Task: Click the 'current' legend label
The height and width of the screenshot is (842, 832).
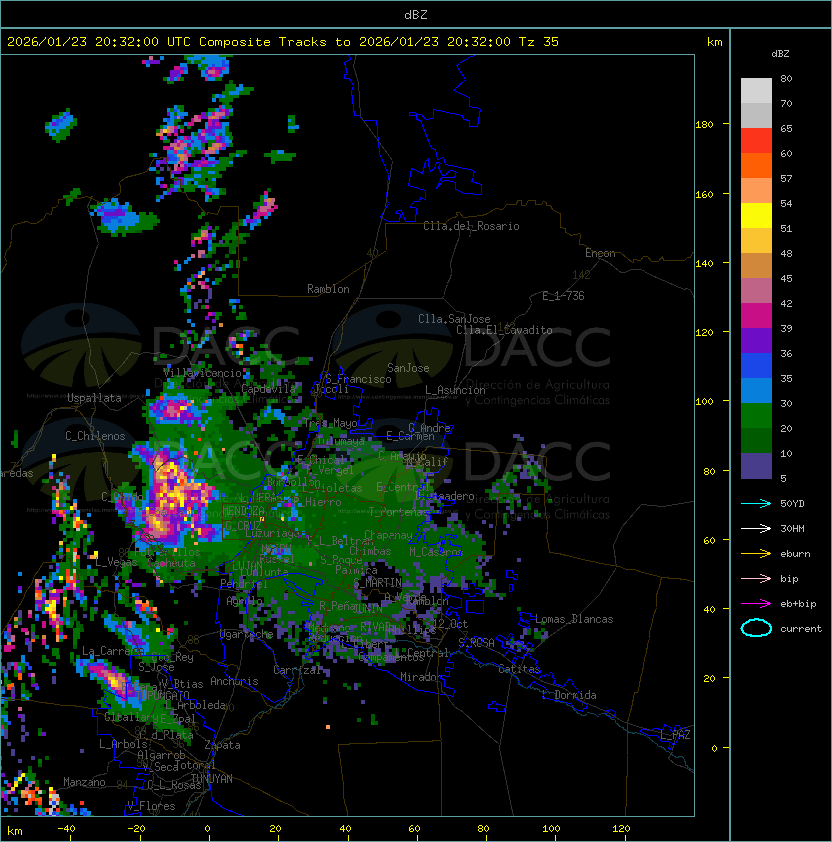Action: [801, 628]
